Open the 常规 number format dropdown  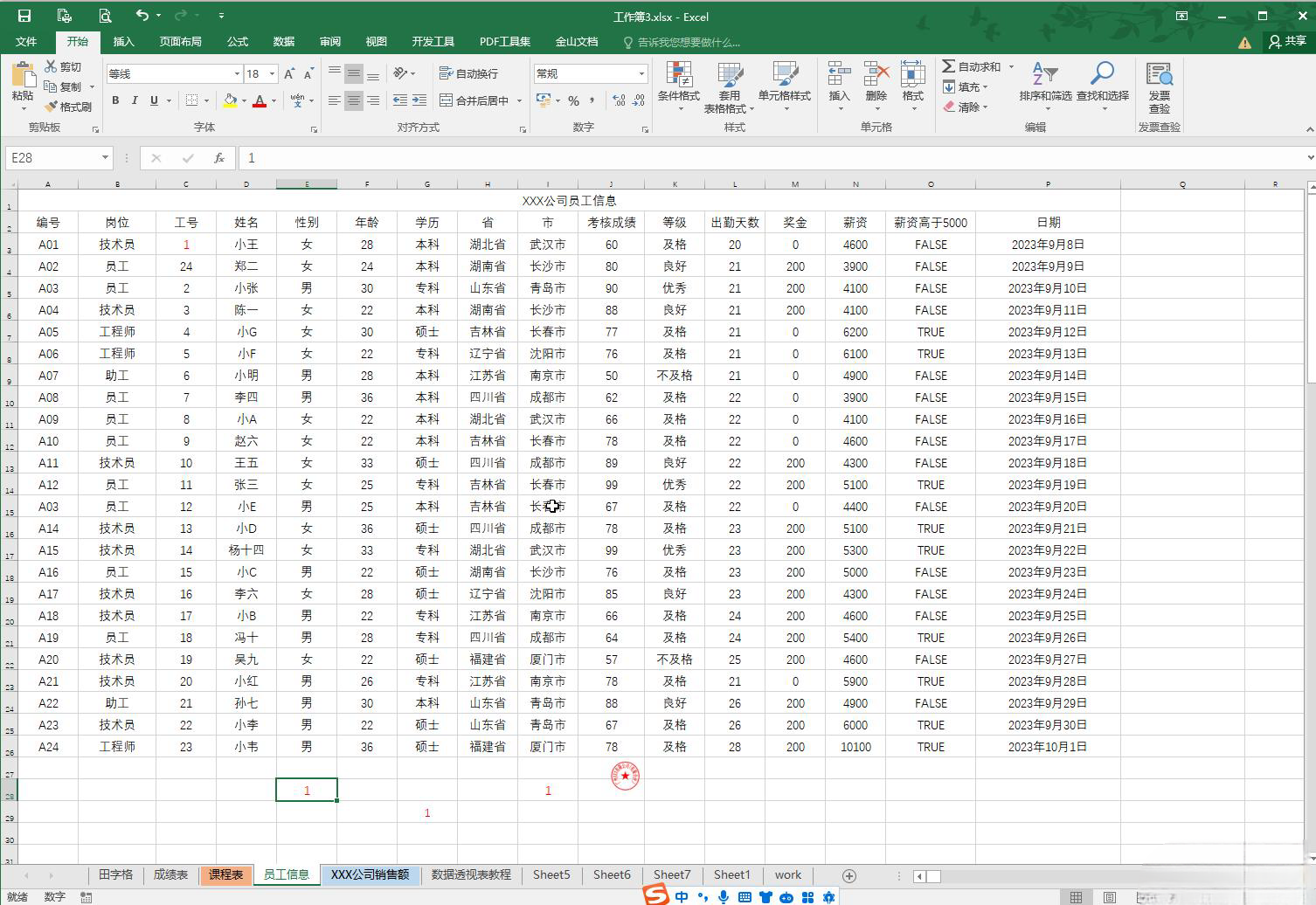click(641, 74)
